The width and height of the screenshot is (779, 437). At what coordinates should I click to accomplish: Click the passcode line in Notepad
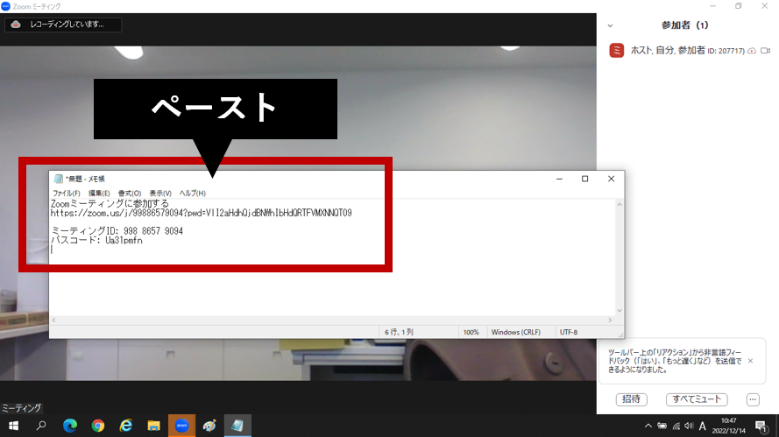[96, 240]
